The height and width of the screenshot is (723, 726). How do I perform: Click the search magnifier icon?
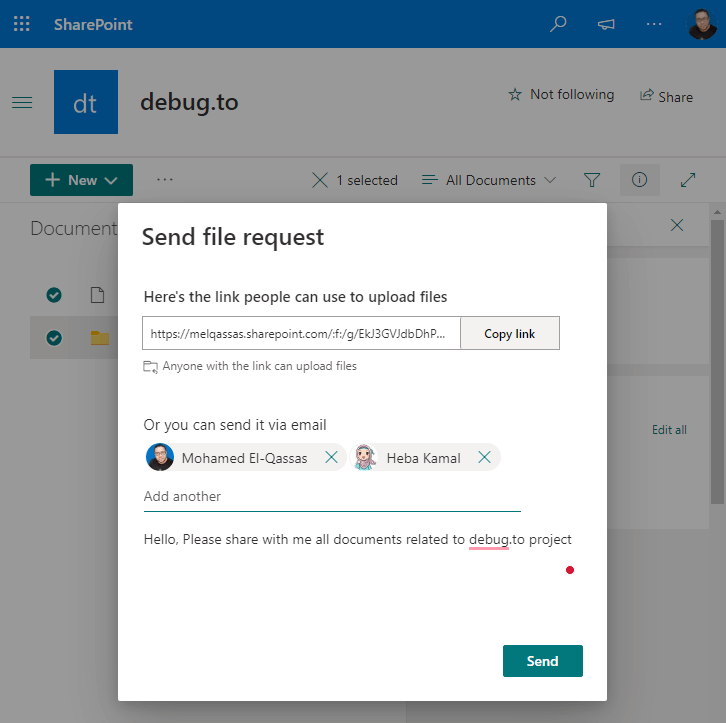tap(558, 24)
